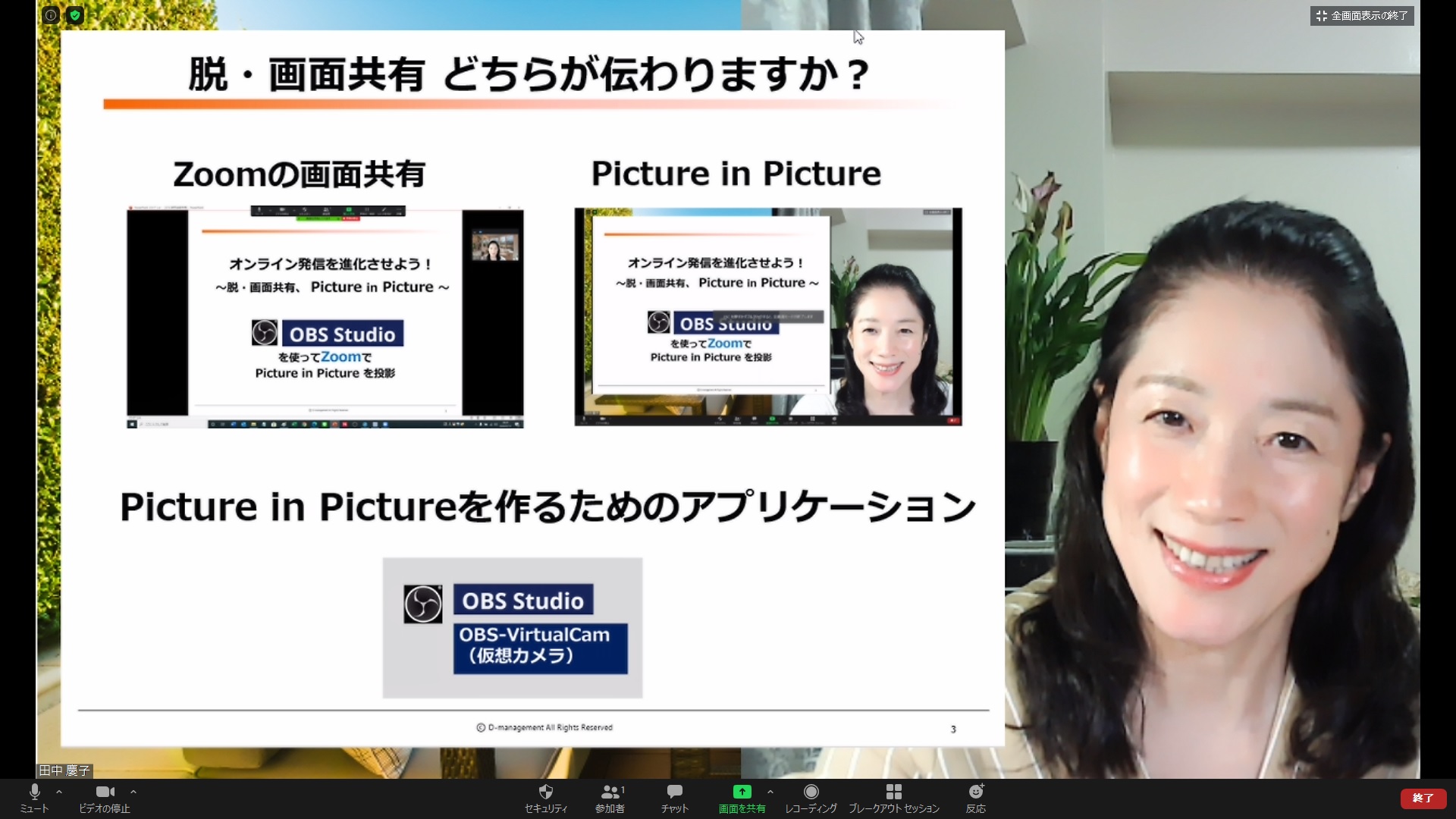Click the red 終了 end button
This screenshot has height=819, width=1456.
coord(1423,799)
